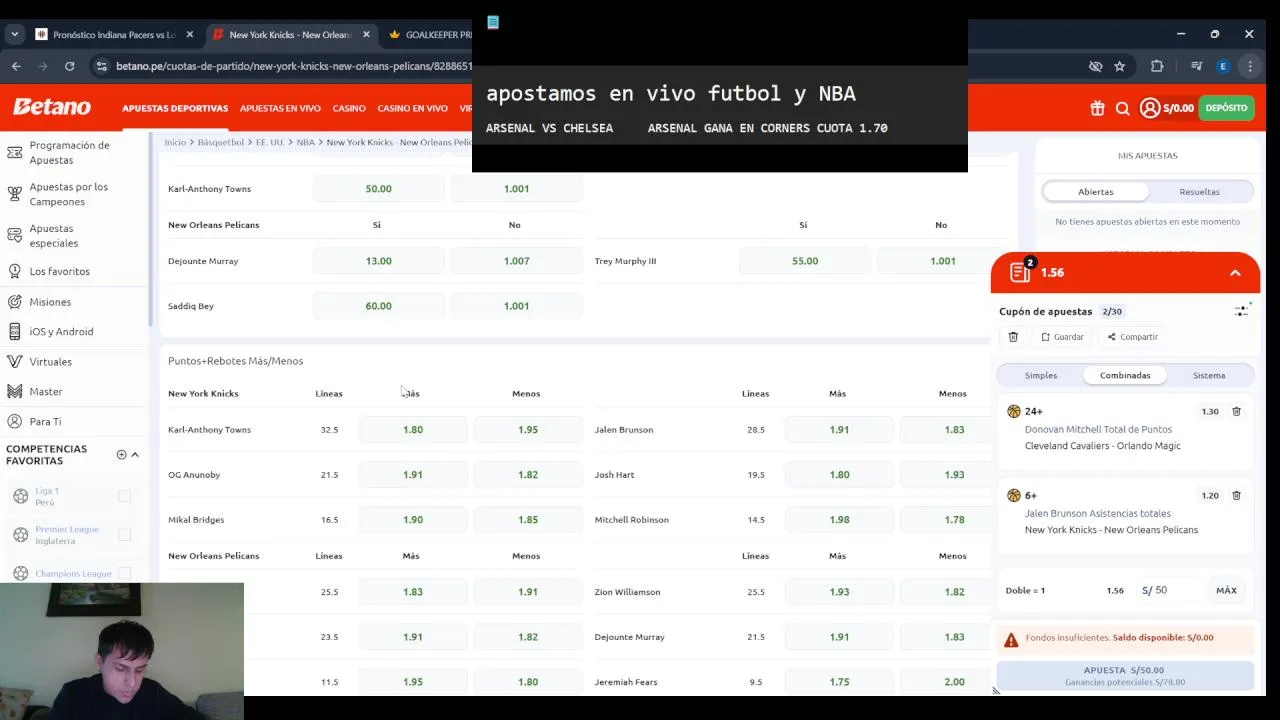Image resolution: width=1280 pixels, height=720 pixels.
Task: Select Karl-Anthony Towns Más 1.80 odds
Action: 413,430
